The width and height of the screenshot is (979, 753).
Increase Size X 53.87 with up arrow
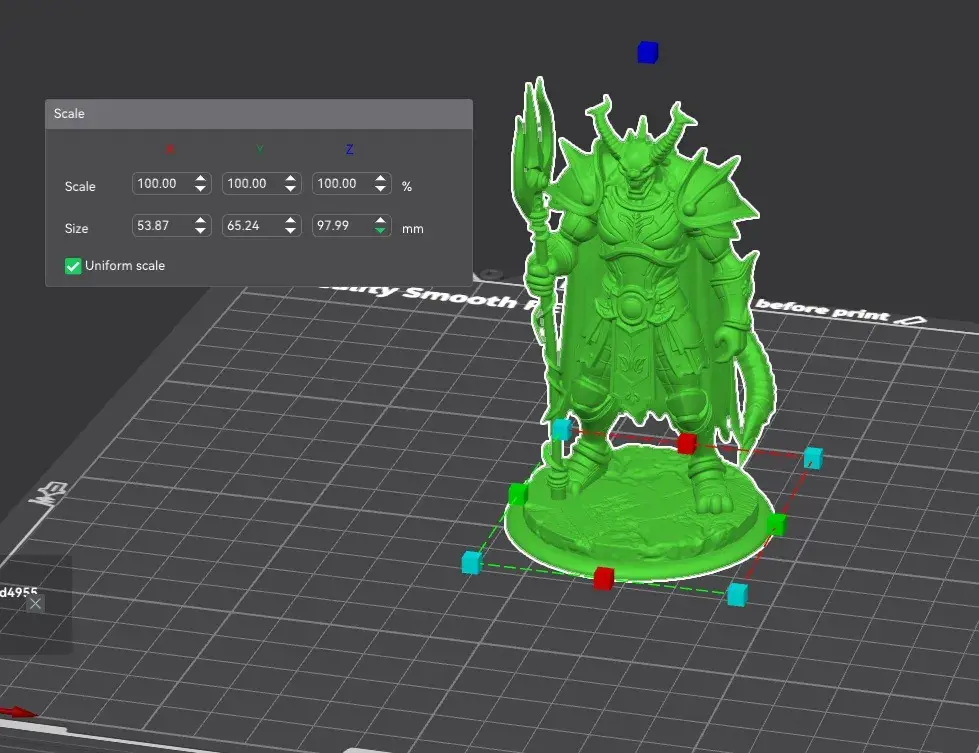pyautogui.click(x=200, y=220)
